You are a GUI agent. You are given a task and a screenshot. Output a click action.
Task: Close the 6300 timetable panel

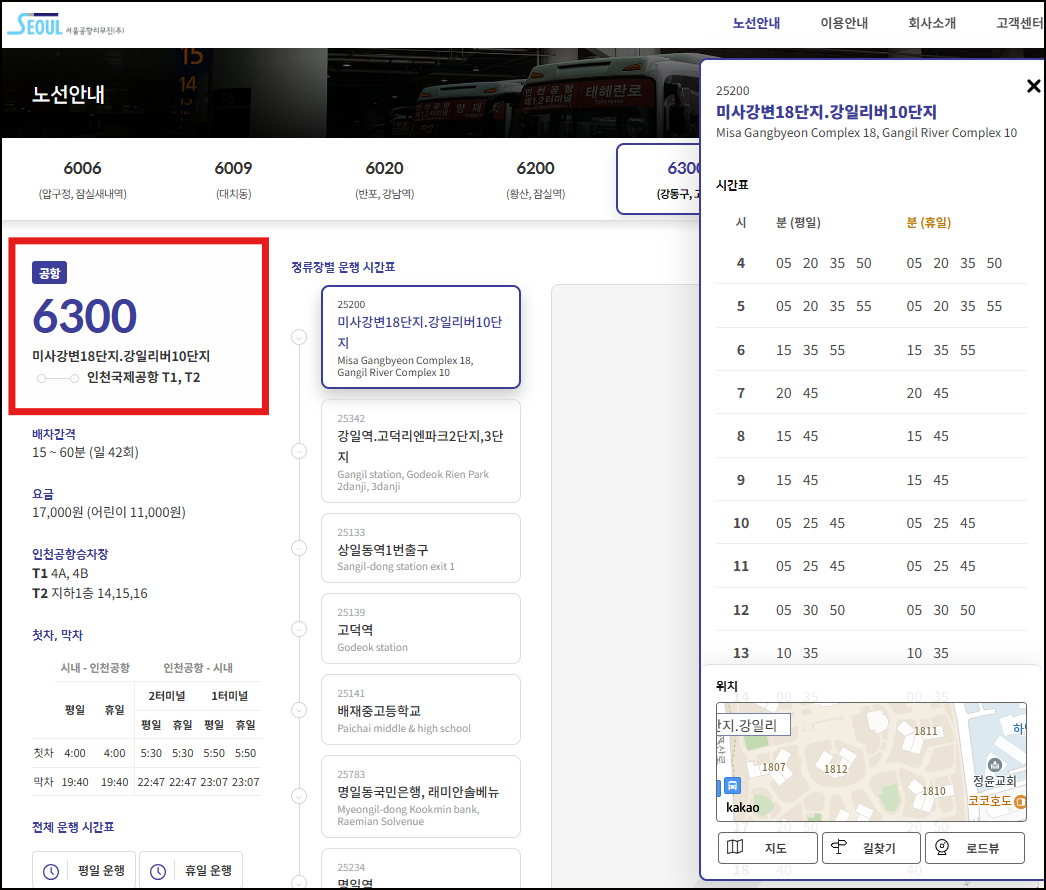(1033, 86)
